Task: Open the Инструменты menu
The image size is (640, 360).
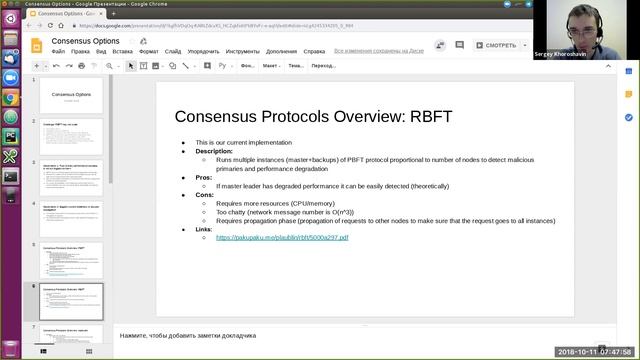Action: 242,51
